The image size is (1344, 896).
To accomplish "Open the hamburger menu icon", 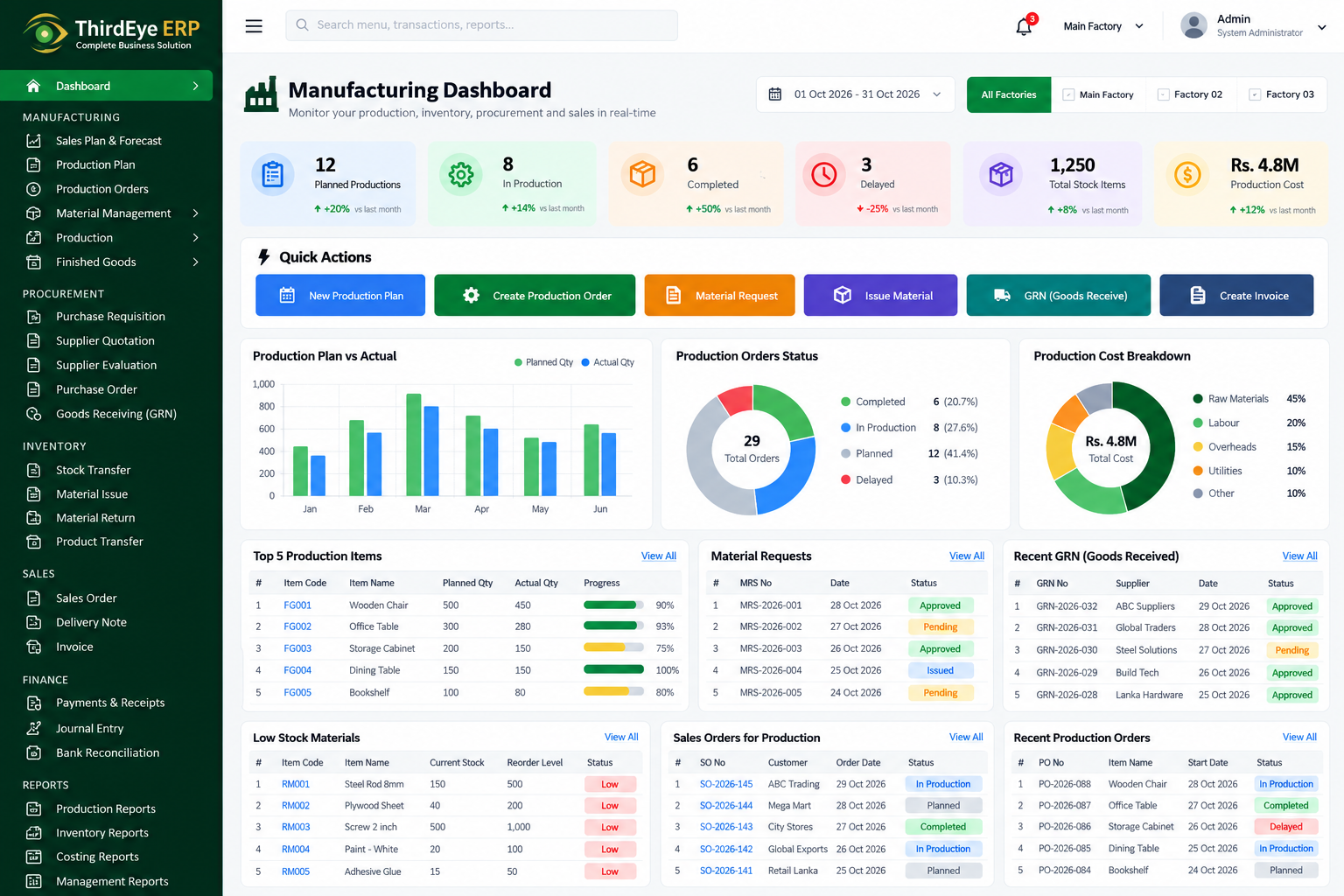I will [254, 26].
